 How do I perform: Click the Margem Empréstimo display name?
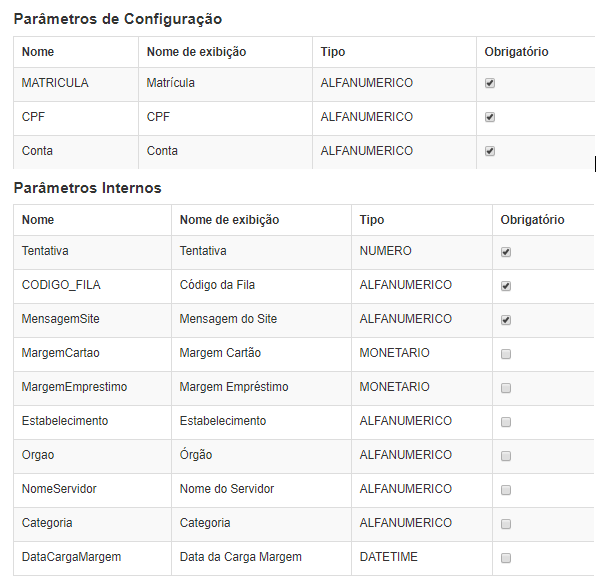coord(234,387)
